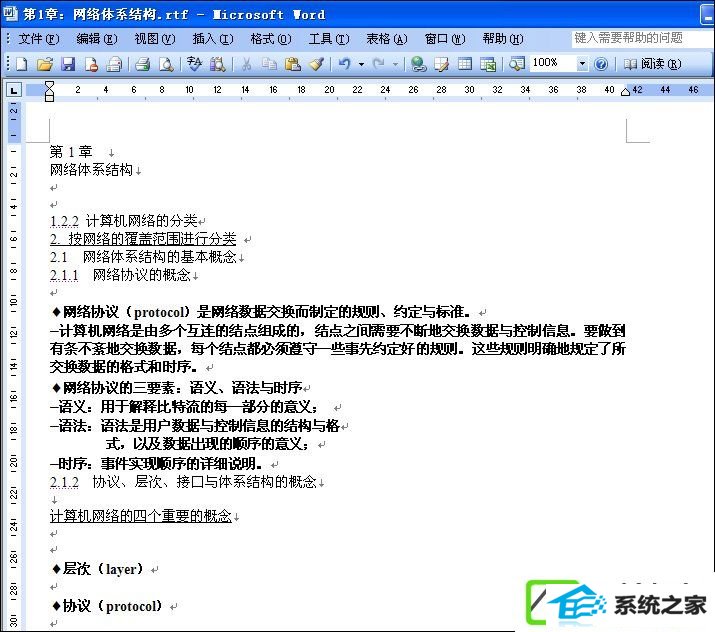
Task: Open Word Help question-mark icon
Action: pyautogui.click(x=601, y=64)
